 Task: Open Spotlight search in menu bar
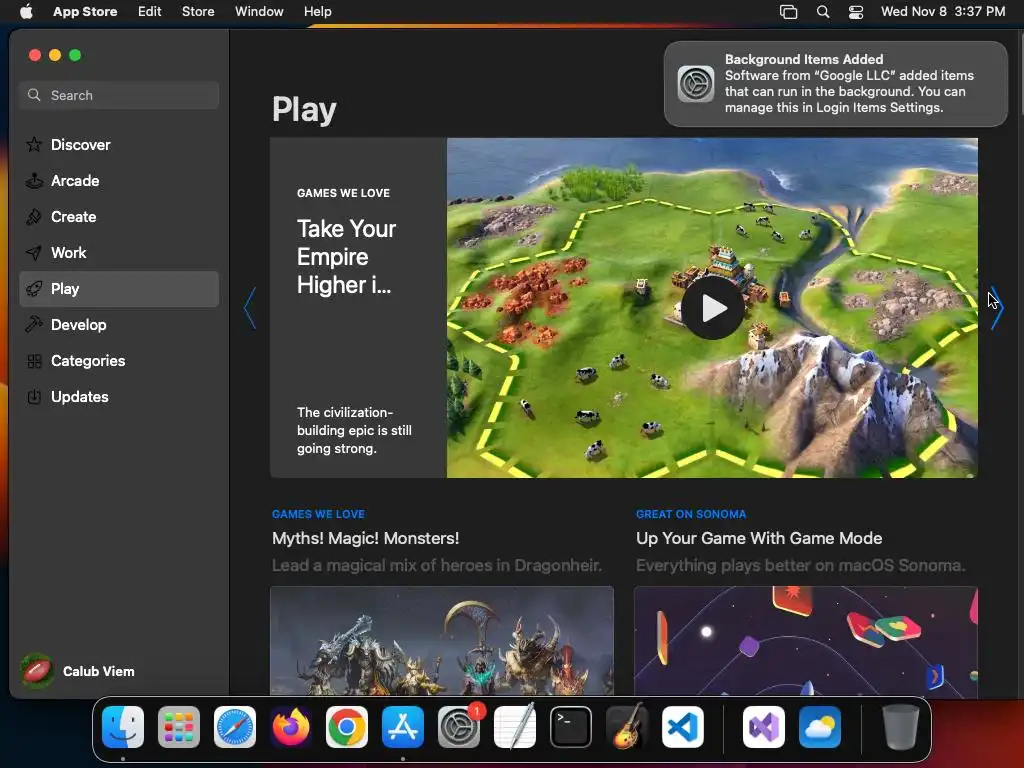[x=823, y=11]
